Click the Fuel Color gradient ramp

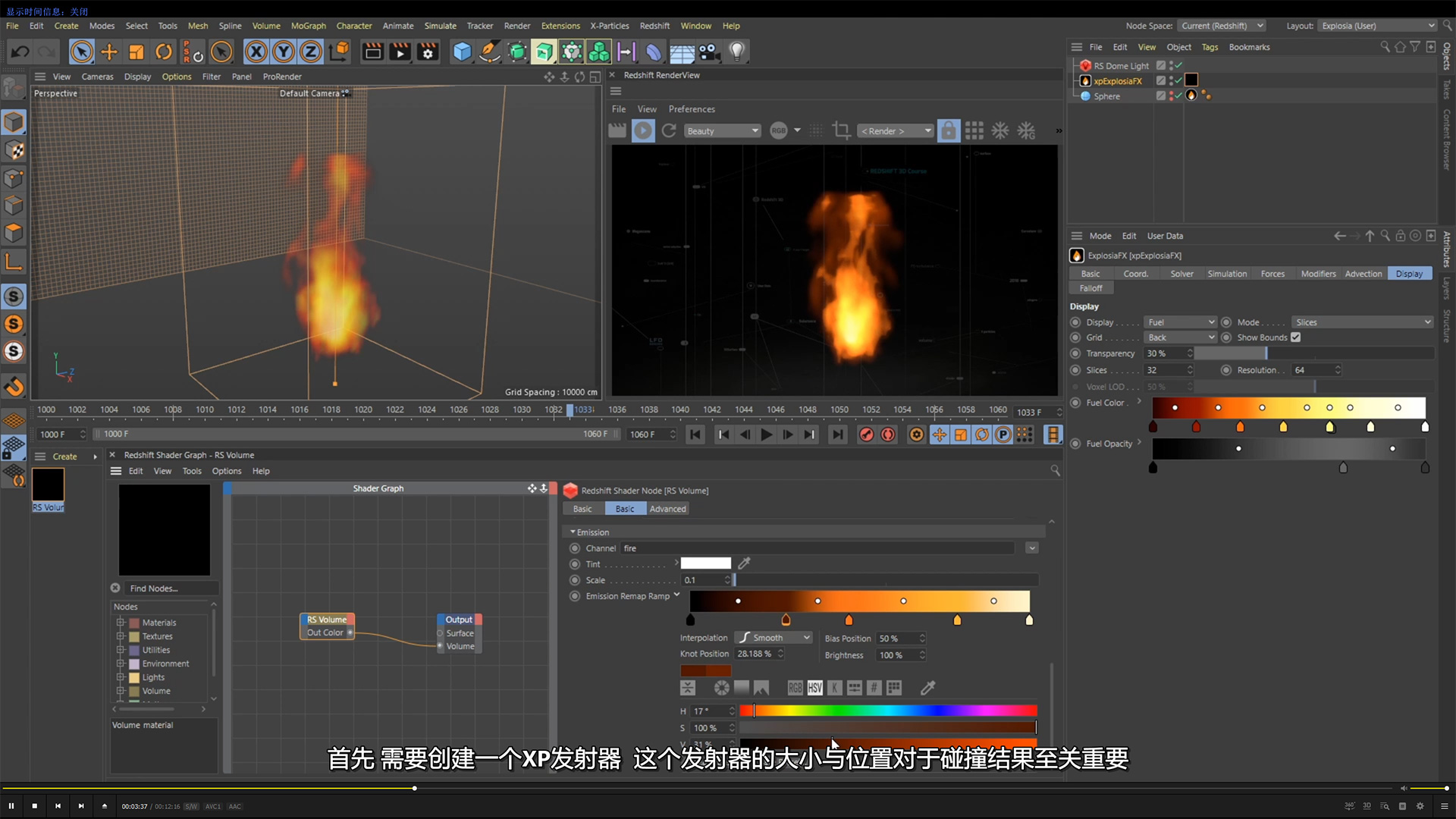click(x=1288, y=407)
